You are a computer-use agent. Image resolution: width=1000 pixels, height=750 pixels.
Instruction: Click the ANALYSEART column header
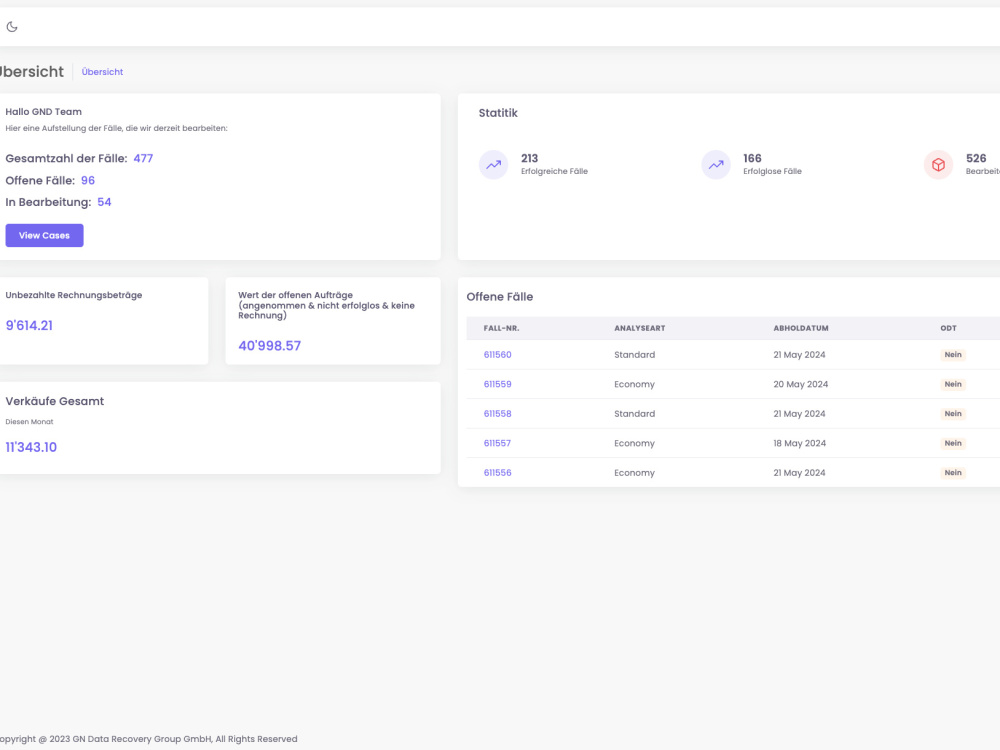tap(640, 328)
